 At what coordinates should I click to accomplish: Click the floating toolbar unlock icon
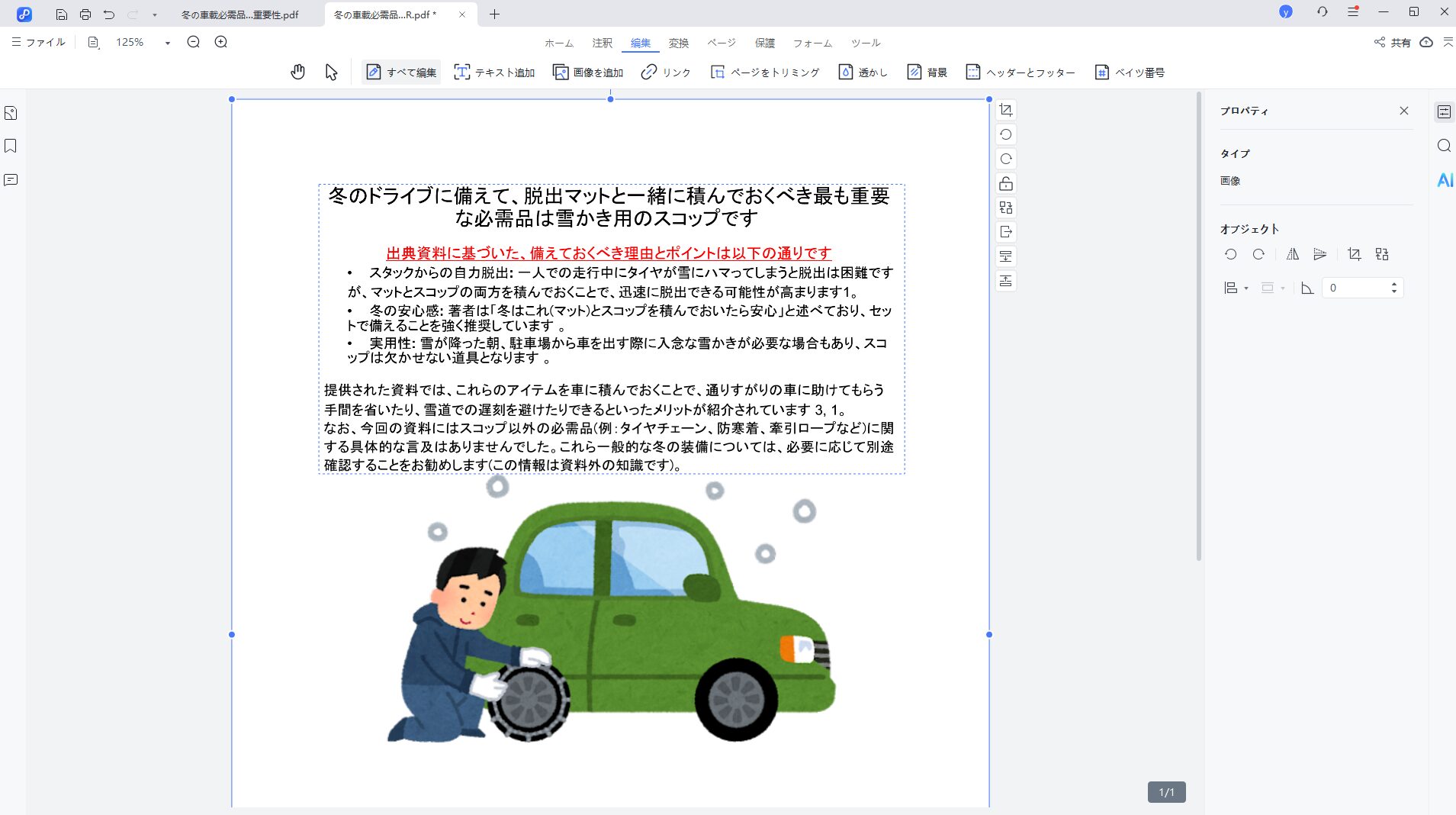pos(1006,183)
